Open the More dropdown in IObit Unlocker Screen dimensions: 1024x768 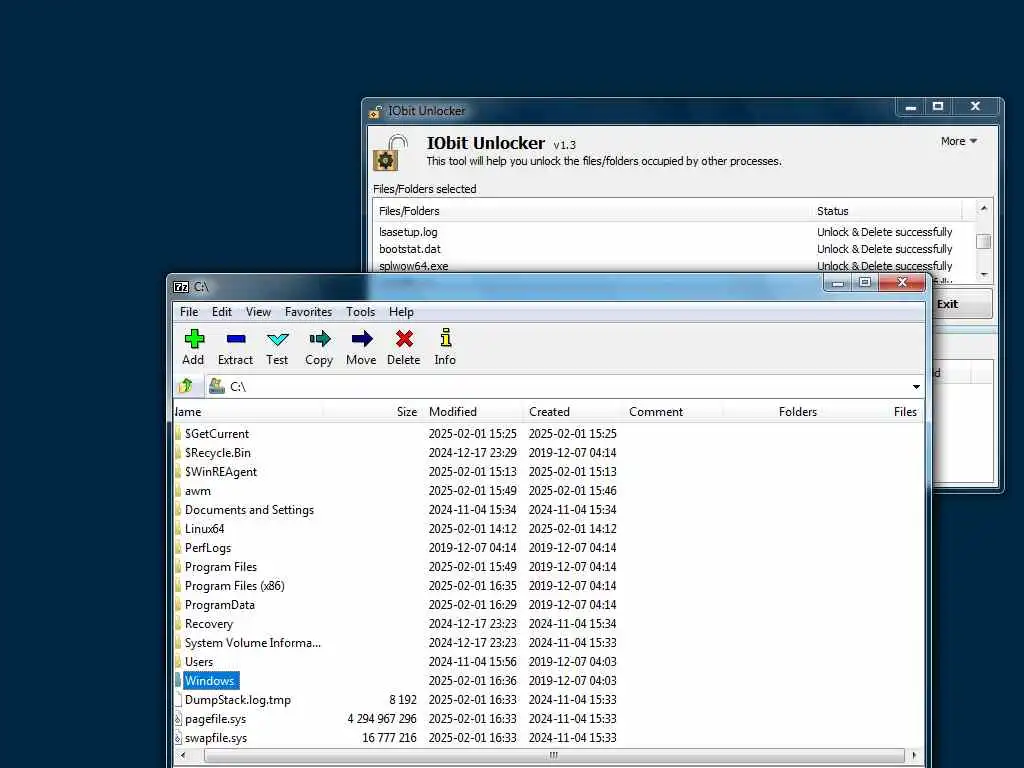(x=959, y=141)
